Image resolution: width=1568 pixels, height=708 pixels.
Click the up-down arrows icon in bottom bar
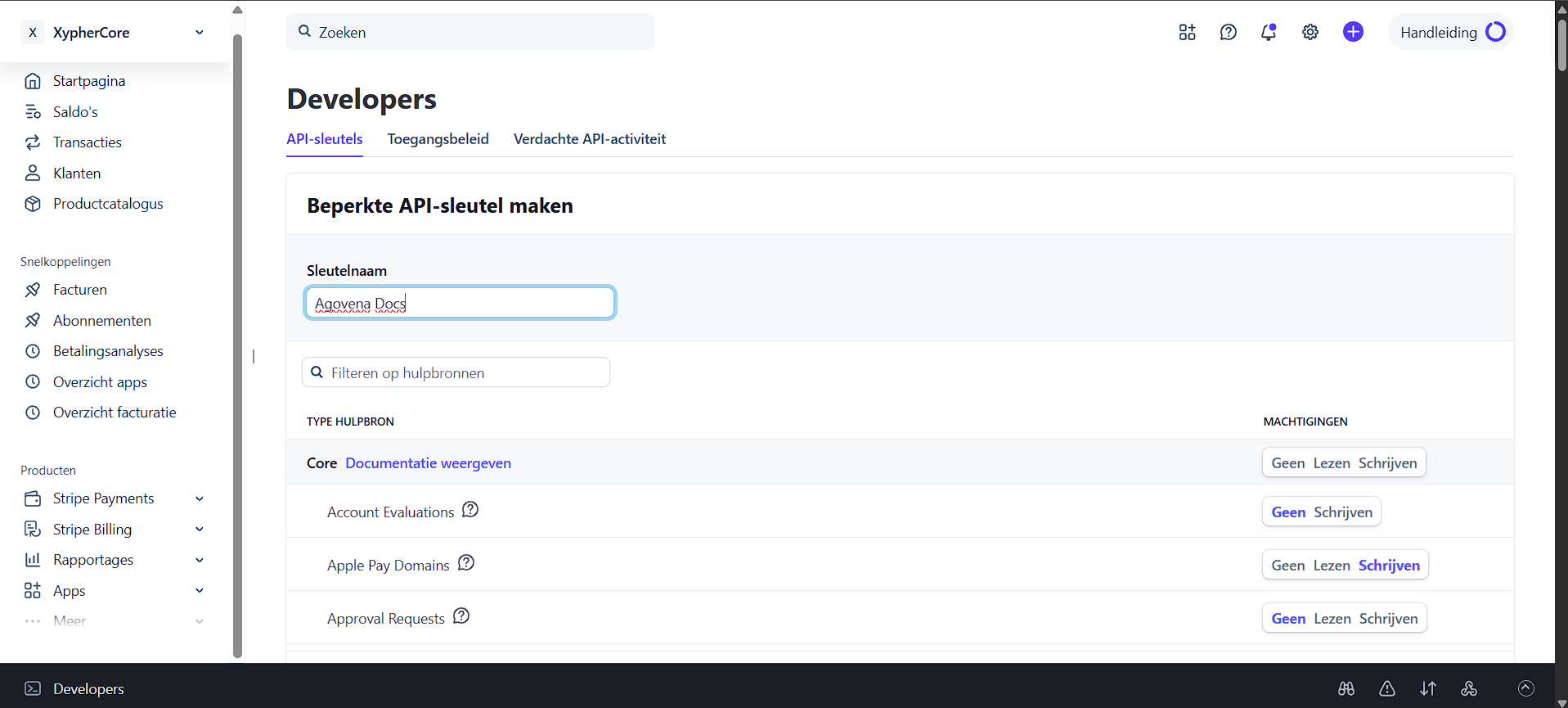1428,688
